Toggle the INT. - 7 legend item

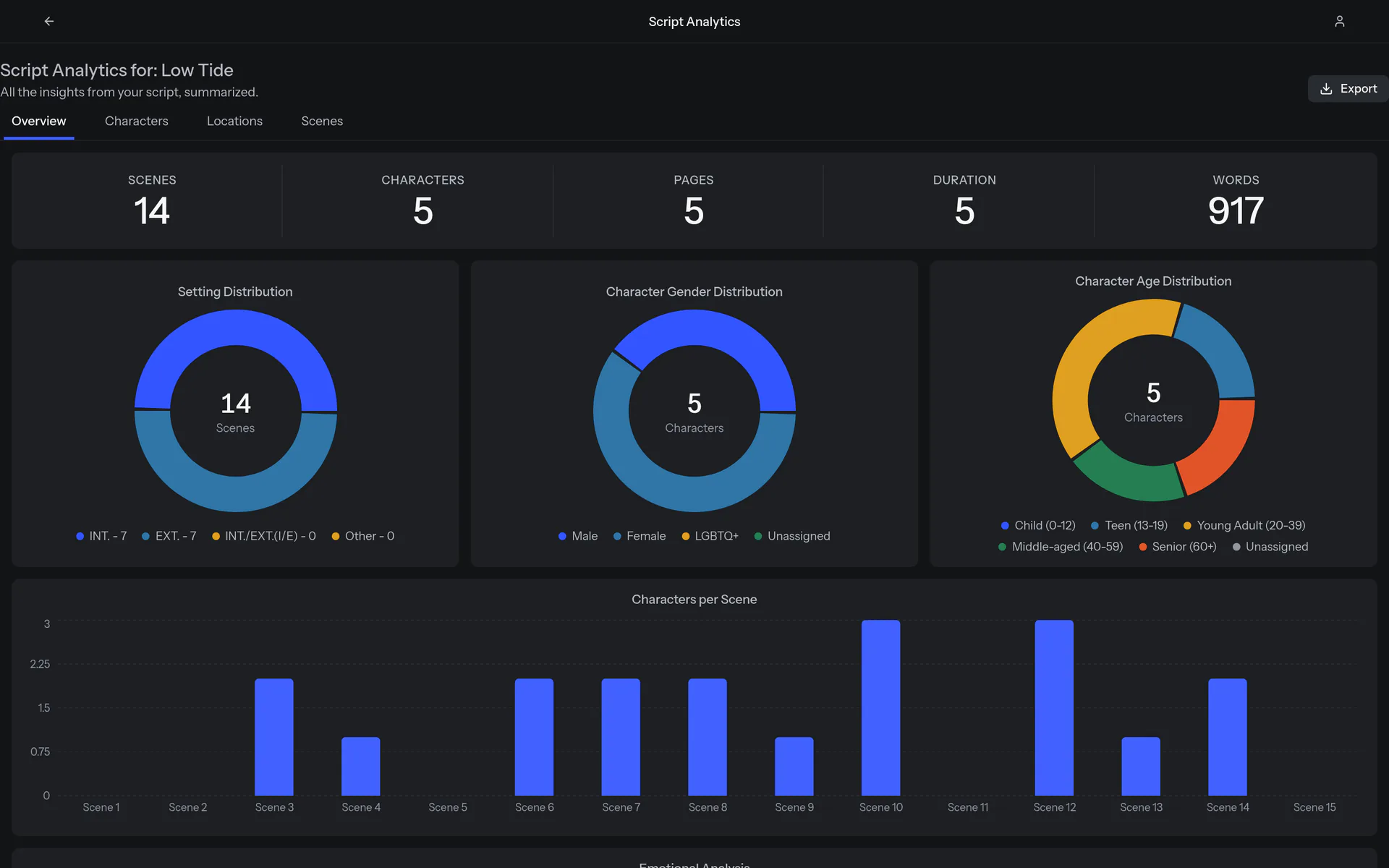[101, 536]
